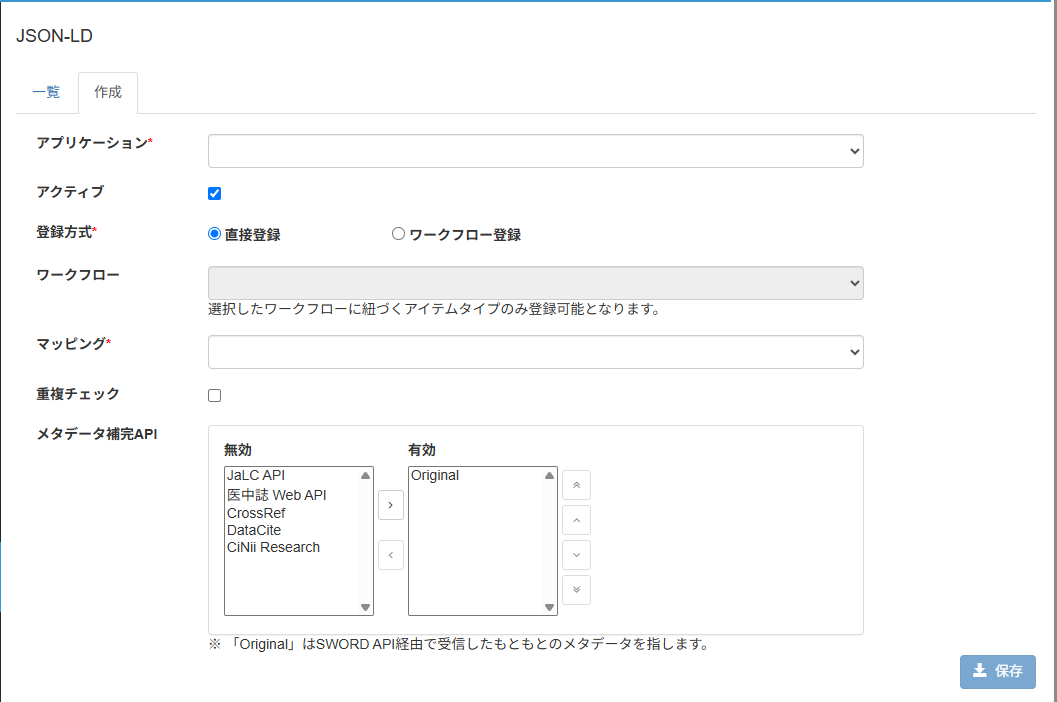Click the down chevron to move item downward
Viewport: 1057px width, 702px height.
tap(576, 555)
